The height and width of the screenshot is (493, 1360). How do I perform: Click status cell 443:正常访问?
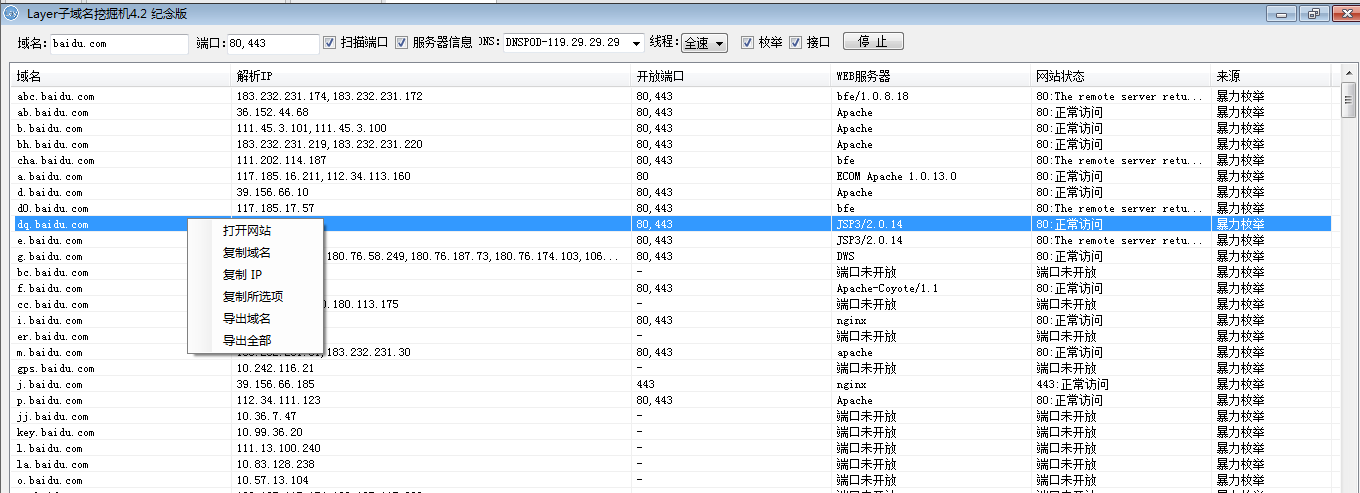pos(1071,384)
